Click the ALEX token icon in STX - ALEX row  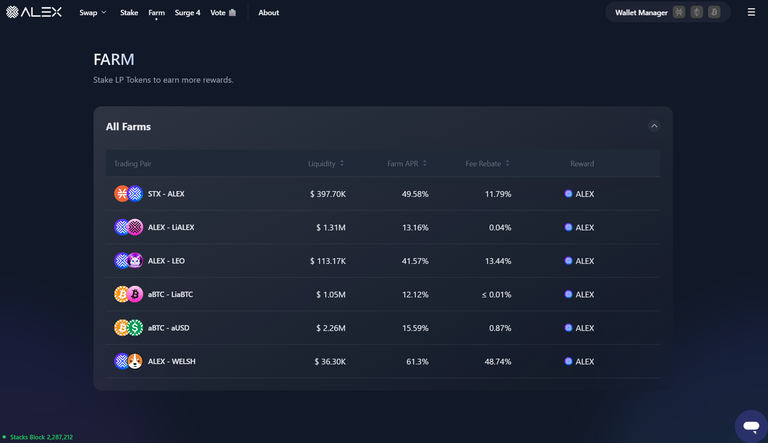coord(135,194)
